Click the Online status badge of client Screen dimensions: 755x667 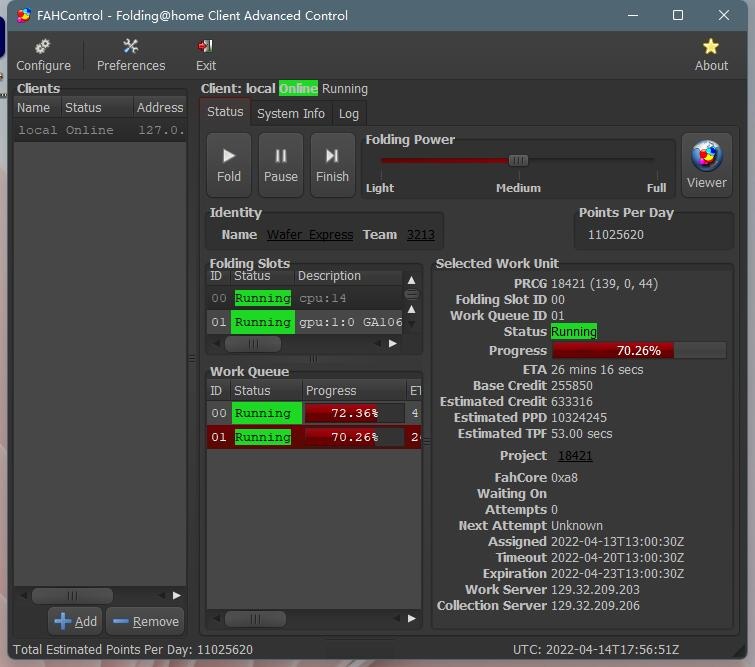[298, 89]
